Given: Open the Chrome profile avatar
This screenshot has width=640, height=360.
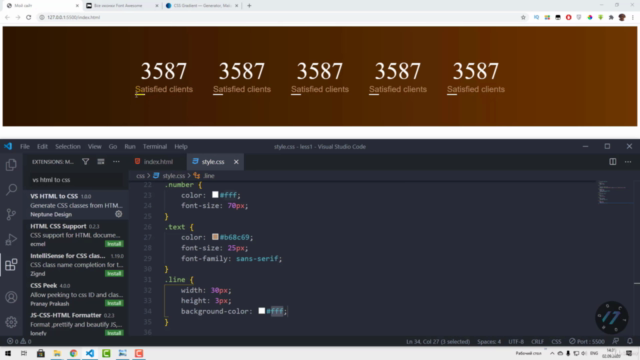Looking at the screenshot, I should coord(622,18).
